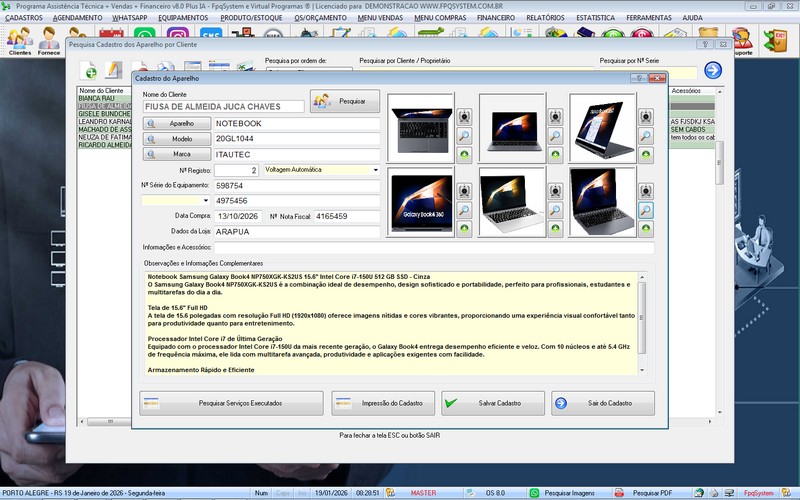The width and height of the screenshot is (800, 500).
Task: Click FpqSystem label in status bar
Action: pos(759,493)
